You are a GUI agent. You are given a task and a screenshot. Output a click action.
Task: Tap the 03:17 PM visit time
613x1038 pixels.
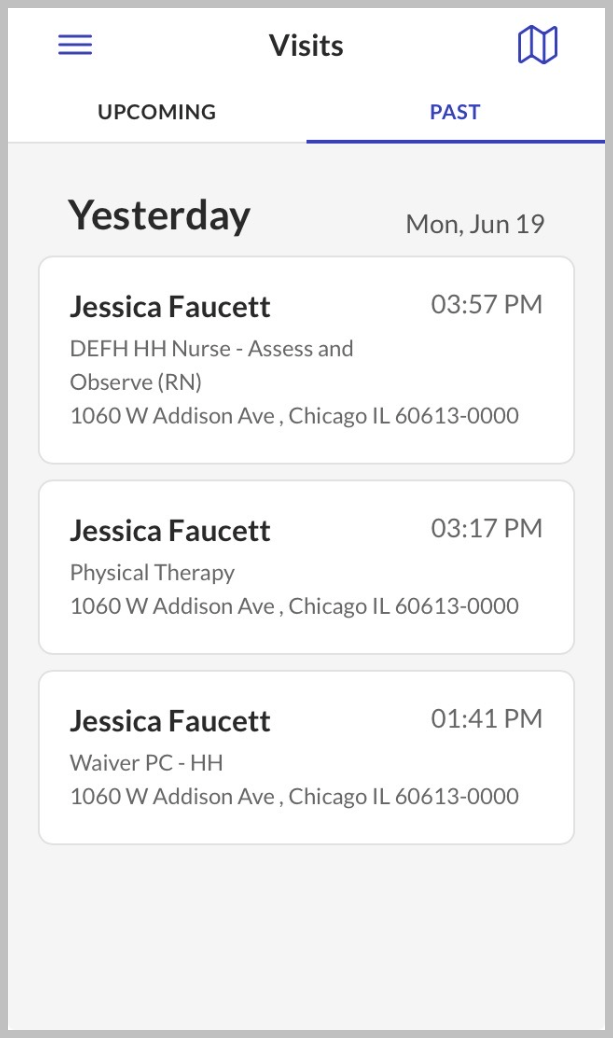(487, 528)
